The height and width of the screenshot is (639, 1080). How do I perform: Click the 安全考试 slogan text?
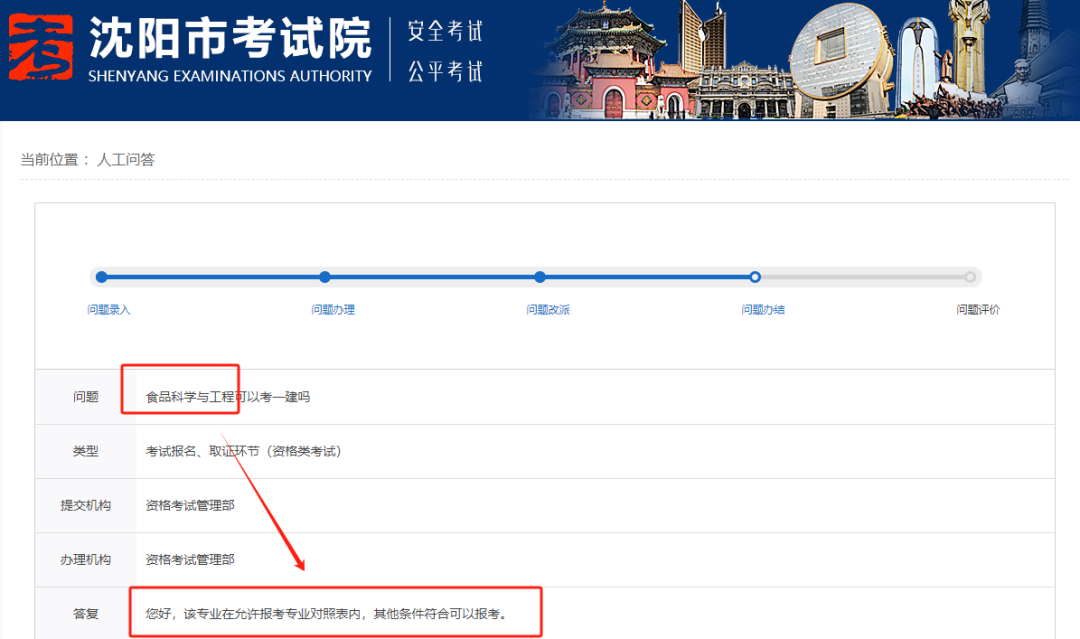445,31
